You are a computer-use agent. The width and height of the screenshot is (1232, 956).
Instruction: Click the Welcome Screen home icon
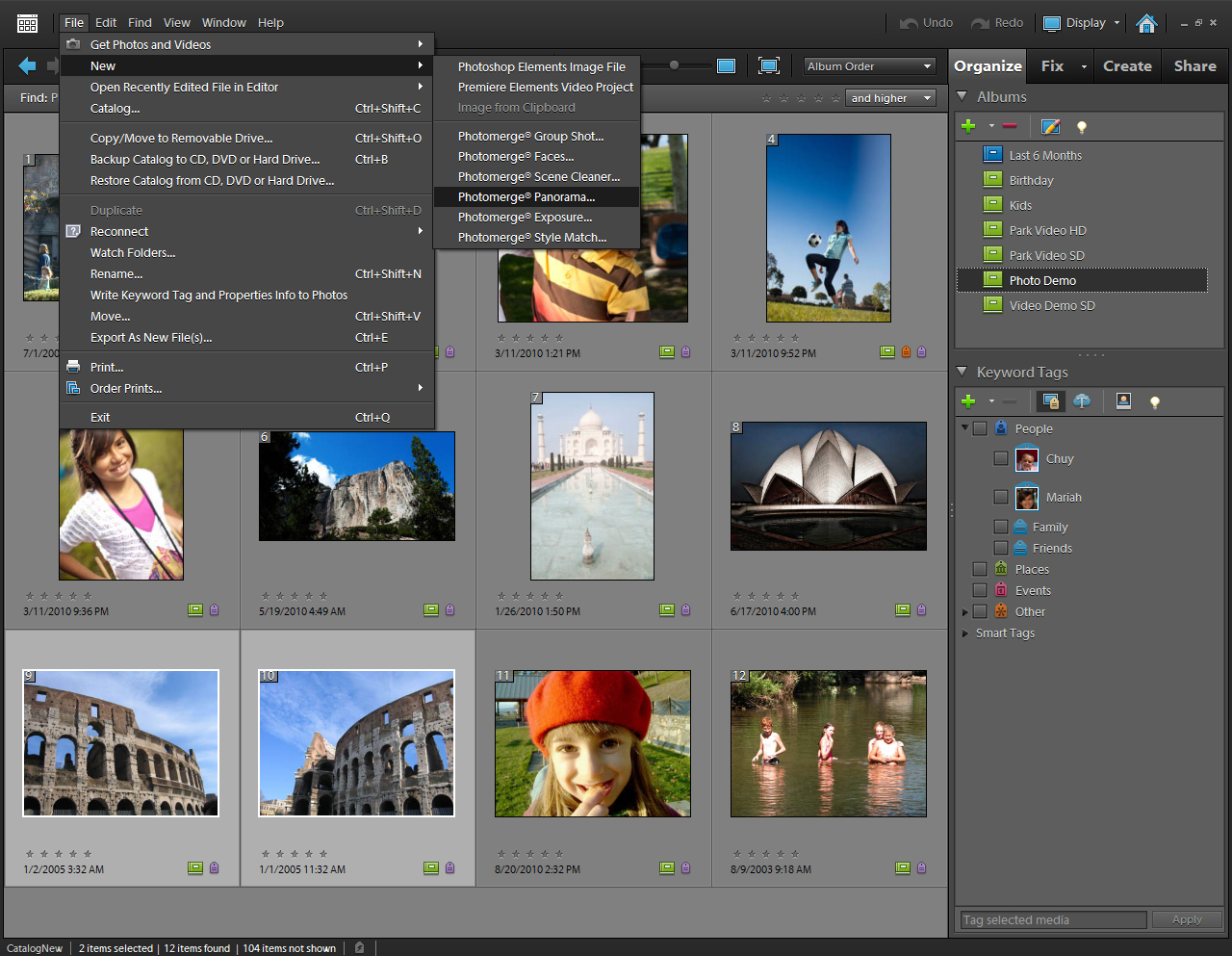click(1146, 23)
